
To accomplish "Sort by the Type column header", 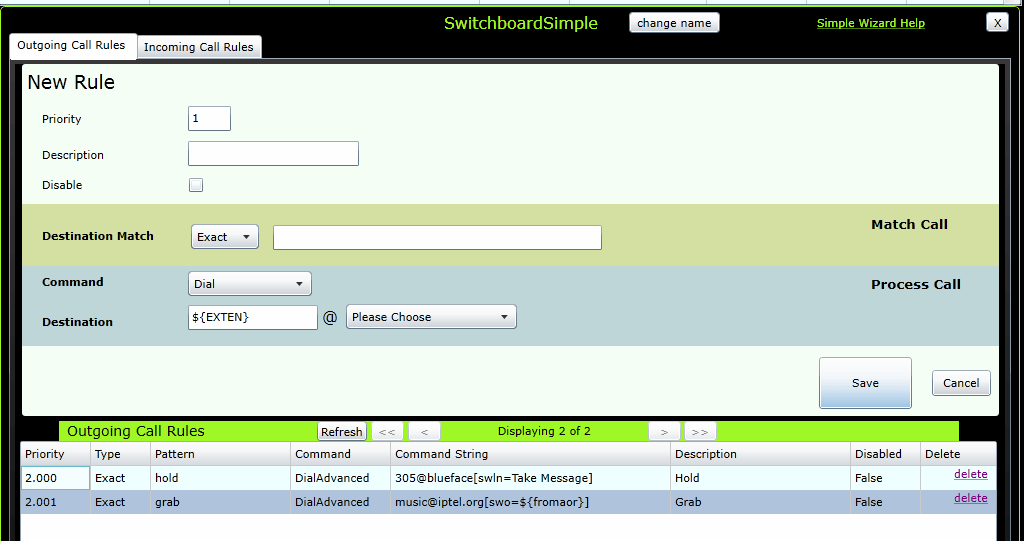I will 120,453.
